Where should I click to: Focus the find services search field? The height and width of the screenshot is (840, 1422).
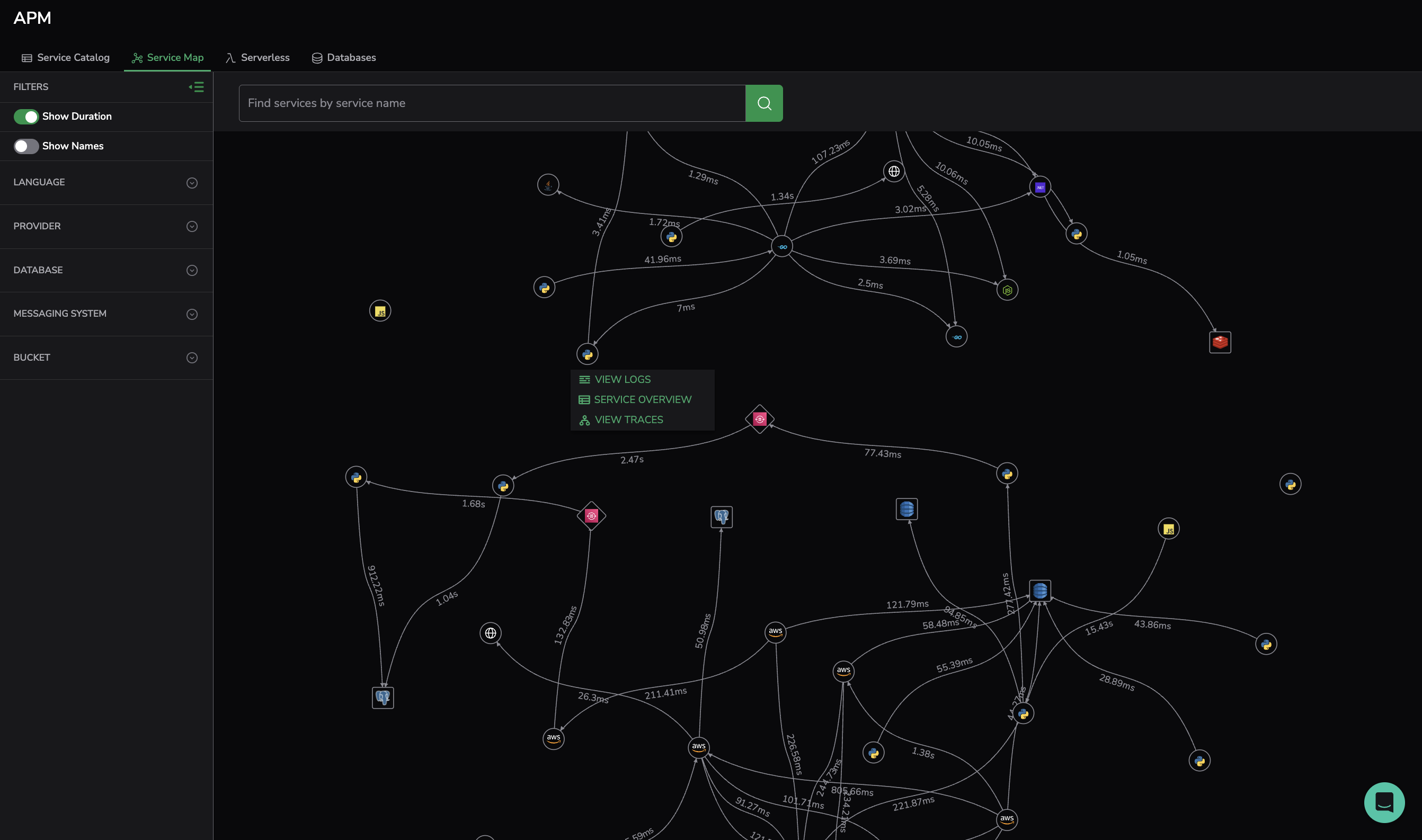491,103
